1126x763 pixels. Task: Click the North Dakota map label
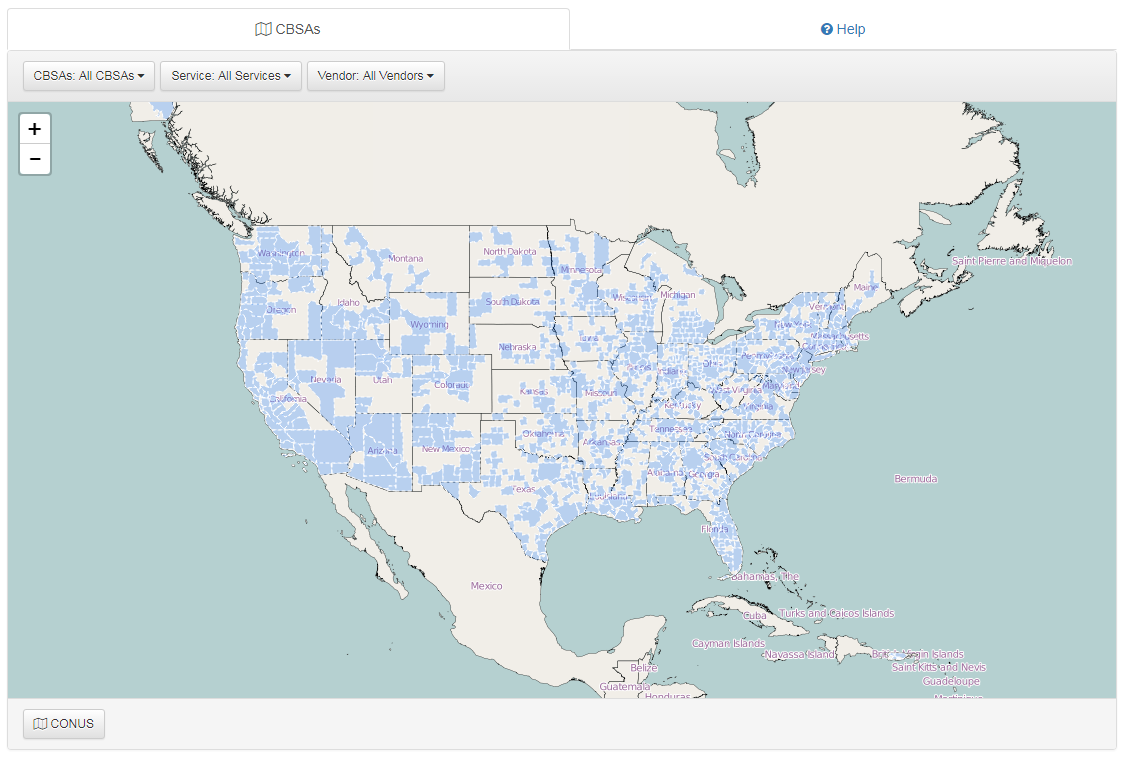pyautogui.click(x=509, y=252)
